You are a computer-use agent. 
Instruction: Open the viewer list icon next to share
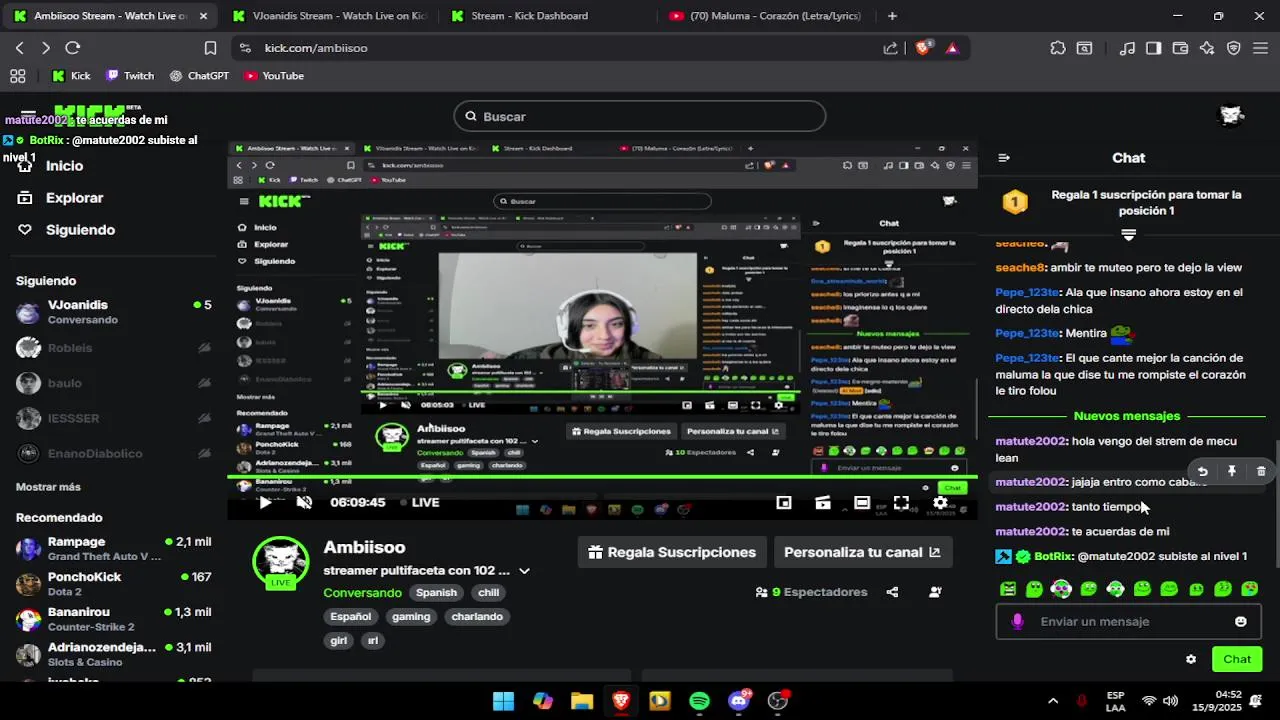(x=935, y=592)
